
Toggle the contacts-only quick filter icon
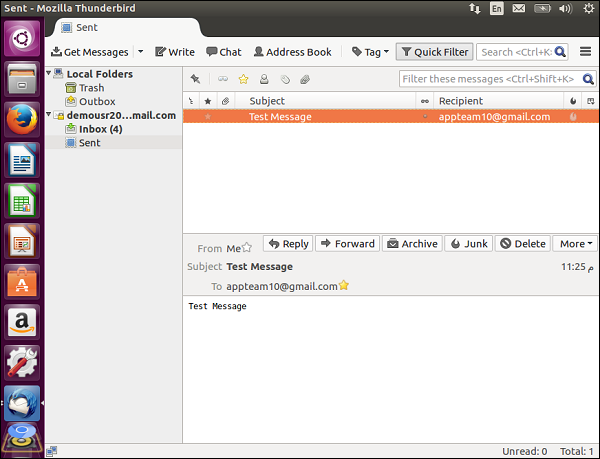(x=264, y=79)
